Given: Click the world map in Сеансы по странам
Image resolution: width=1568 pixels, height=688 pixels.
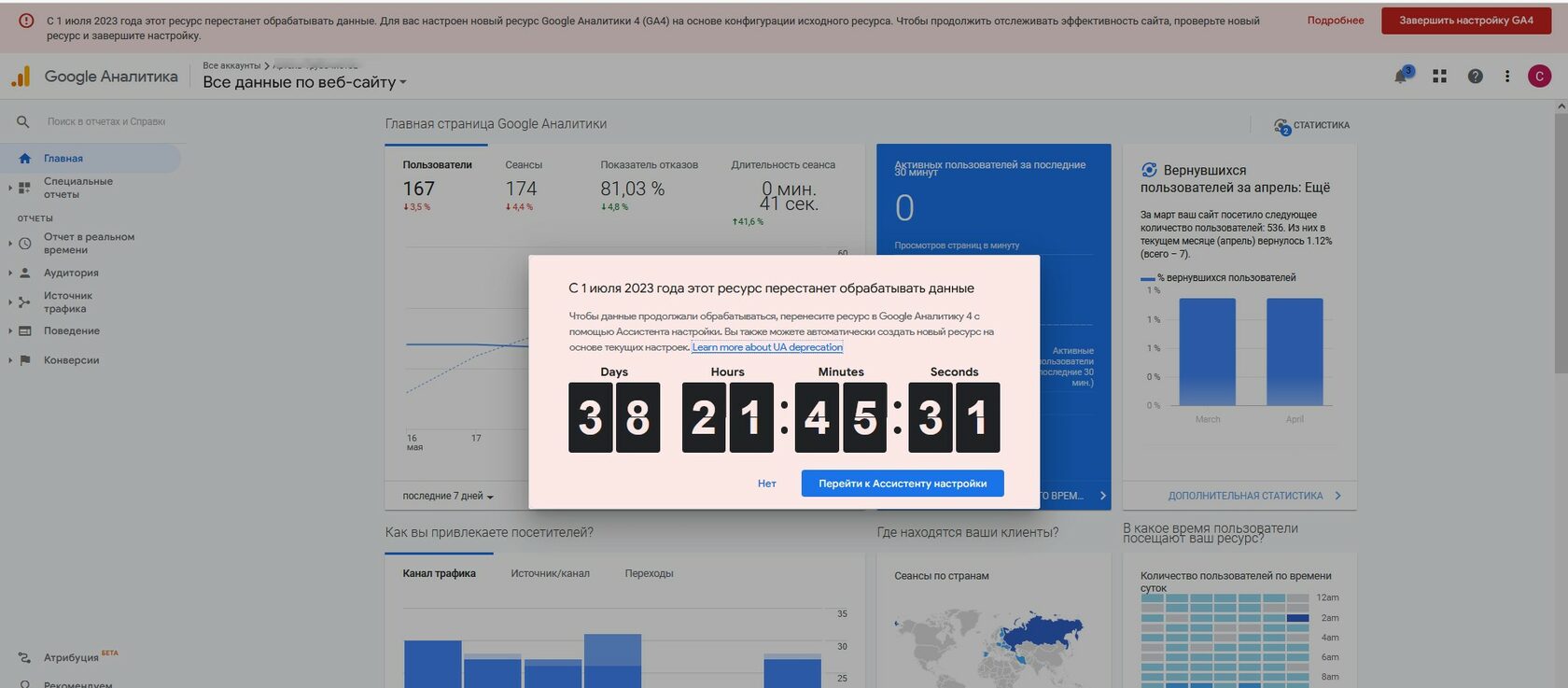Looking at the screenshot, I should coord(987,647).
